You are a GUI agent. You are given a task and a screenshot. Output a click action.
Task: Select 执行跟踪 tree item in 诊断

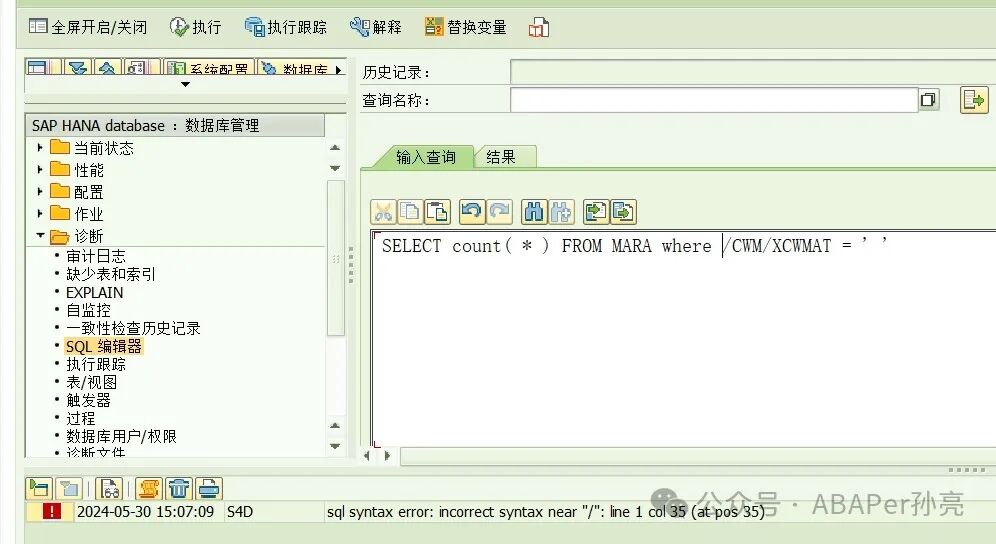pos(96,364)
